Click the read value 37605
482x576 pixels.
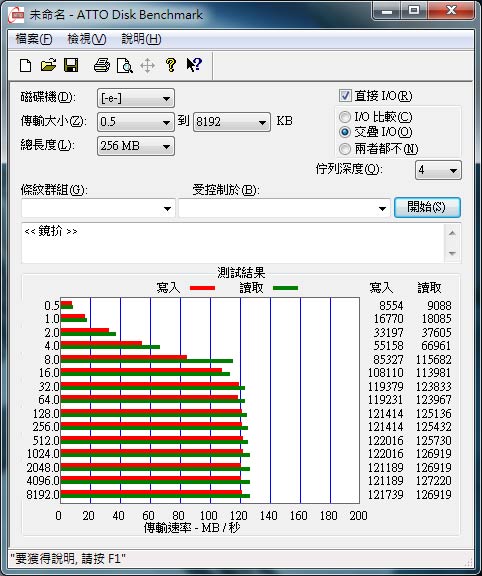click(x=436, y=332)
